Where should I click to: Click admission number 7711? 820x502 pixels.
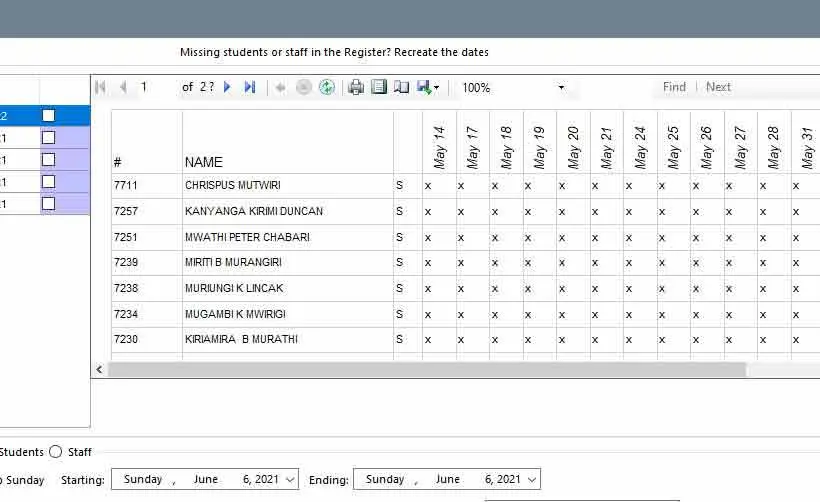[x=126, y=185]
